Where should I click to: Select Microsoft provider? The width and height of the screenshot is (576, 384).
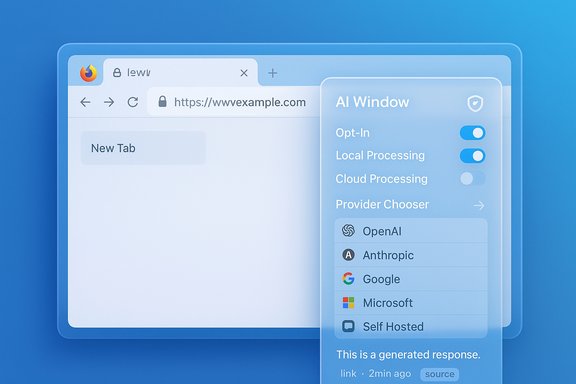(x=411, y=303)
